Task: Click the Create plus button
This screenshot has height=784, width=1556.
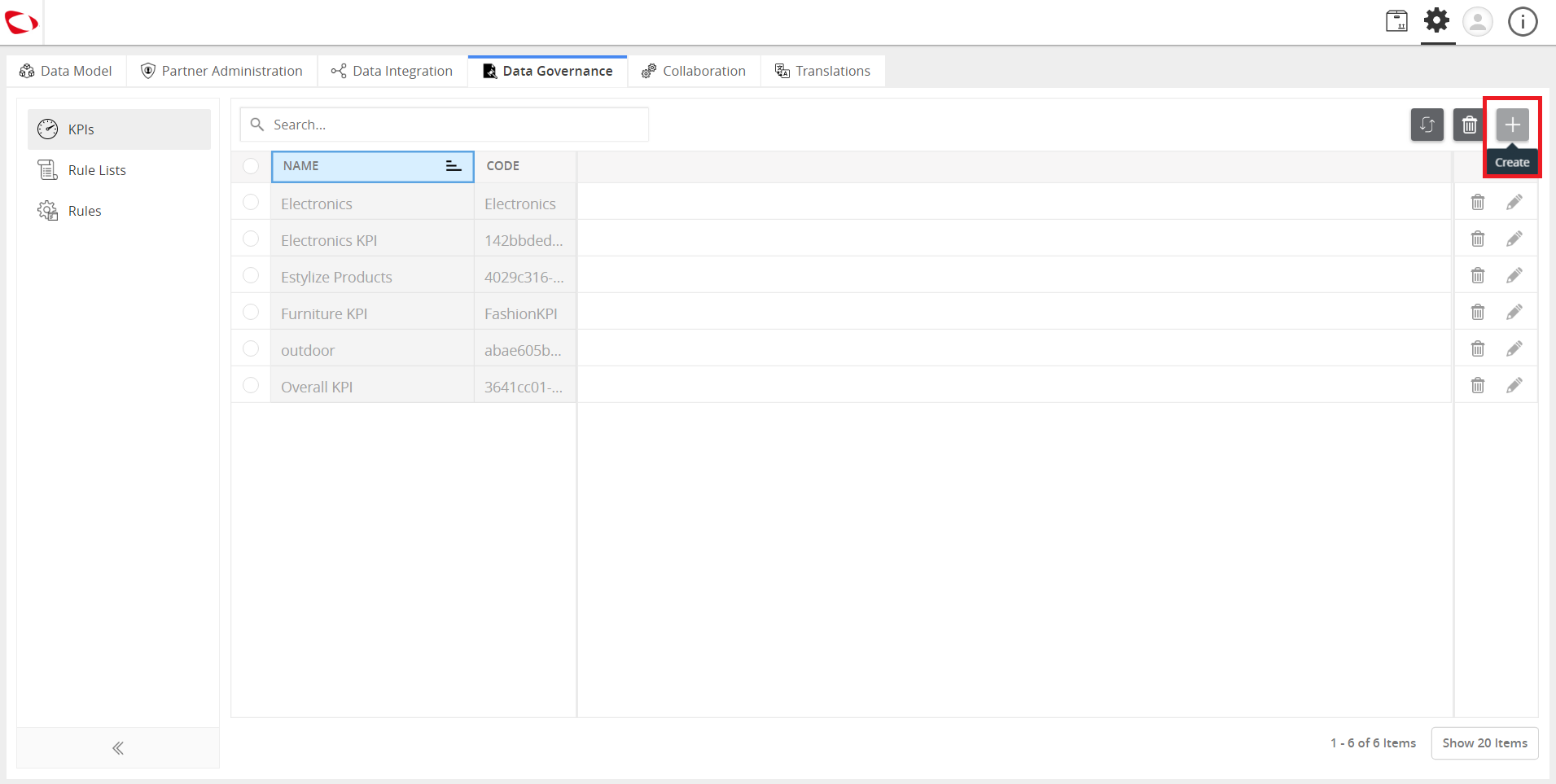Action: tap(1512, 125)
